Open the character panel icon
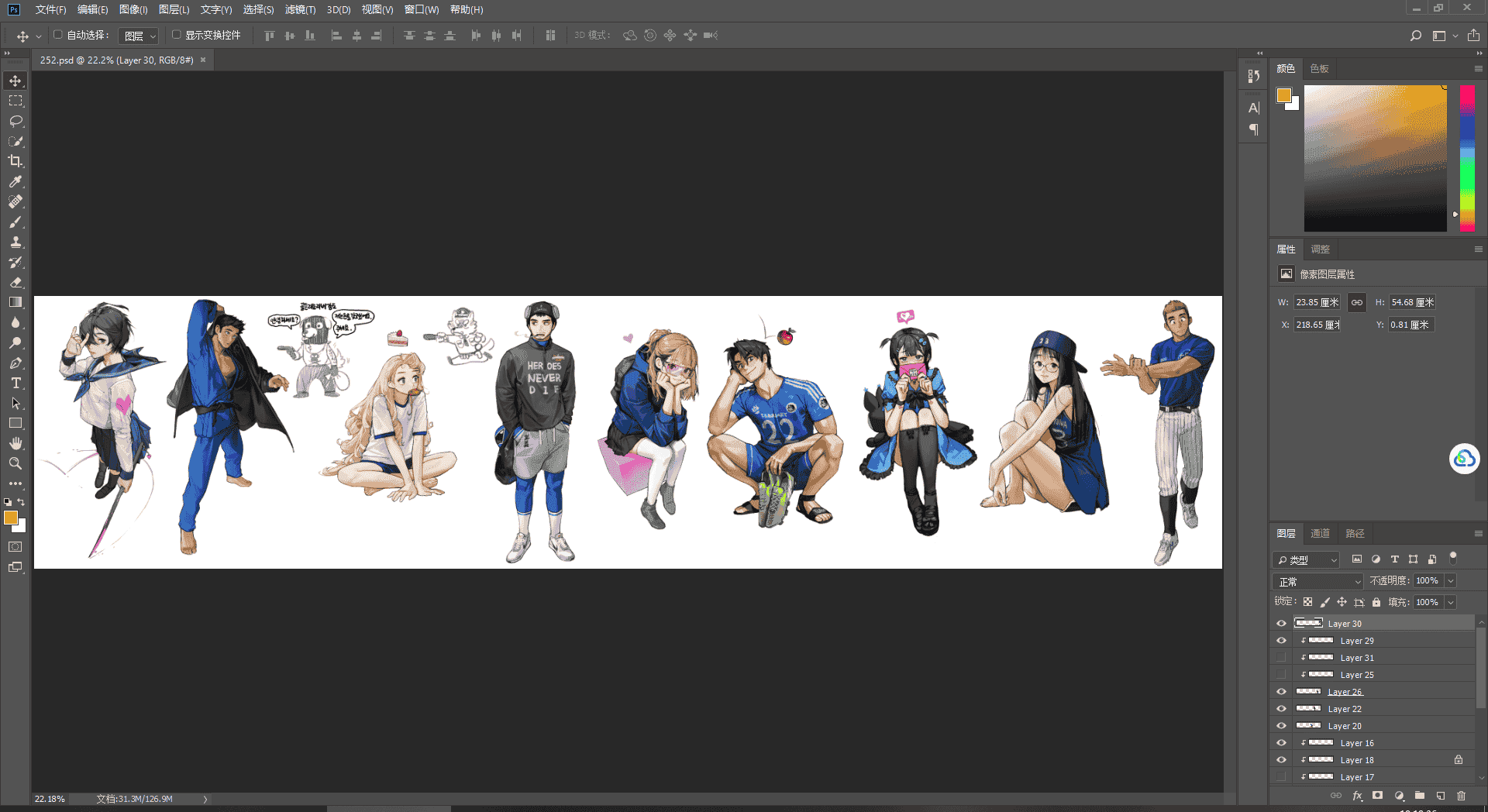The height and width of the screenshot is (812, 1488). click(1254, 108)
